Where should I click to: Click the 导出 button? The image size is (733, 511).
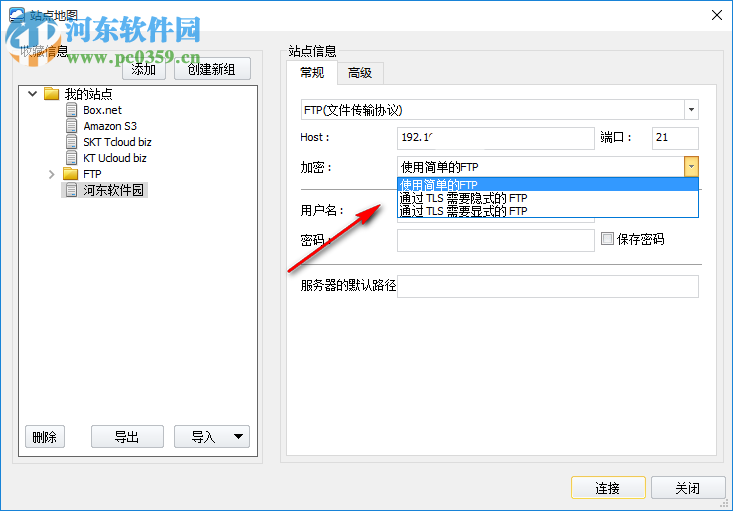click(127, 437)
